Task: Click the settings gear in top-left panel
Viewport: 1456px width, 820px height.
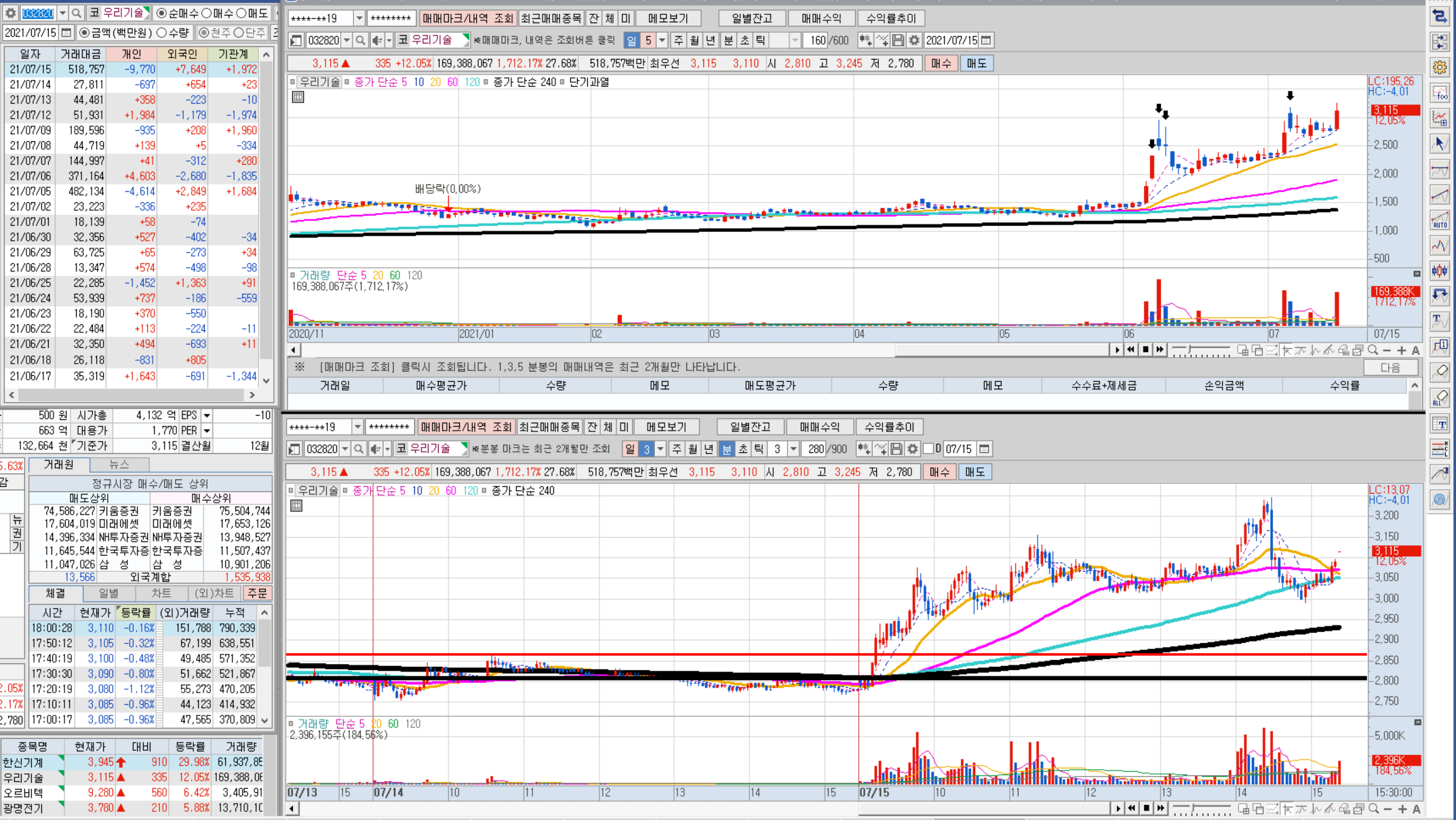Action: (10, 13)
